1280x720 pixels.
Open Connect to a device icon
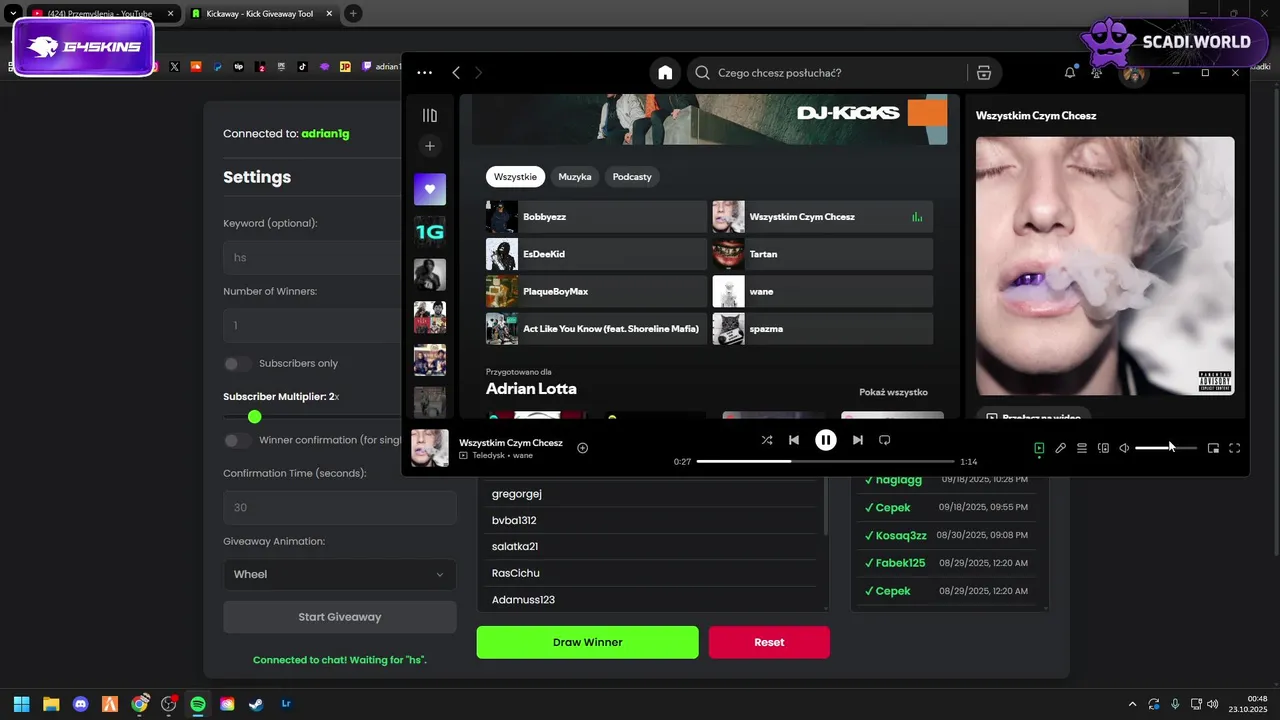coord(1103,448)
